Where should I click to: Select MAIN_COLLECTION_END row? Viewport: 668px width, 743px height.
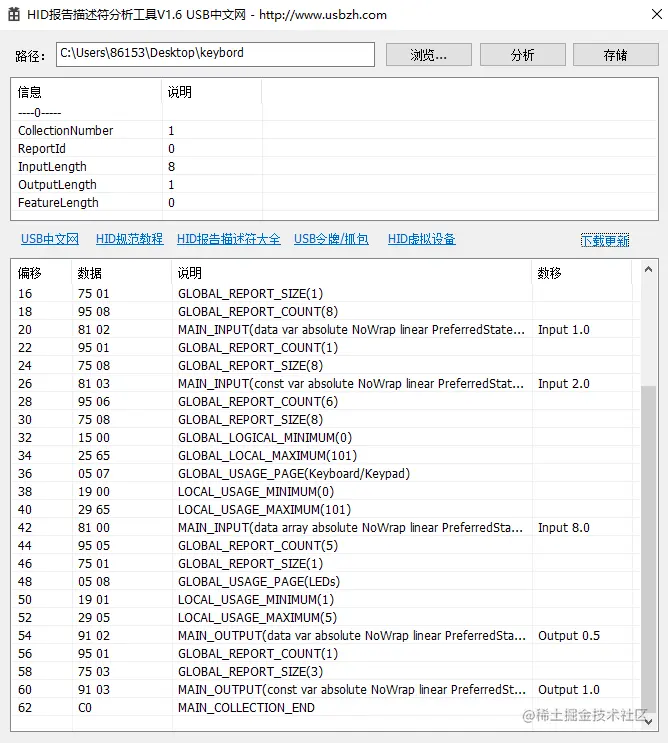[x=326, y=707]
